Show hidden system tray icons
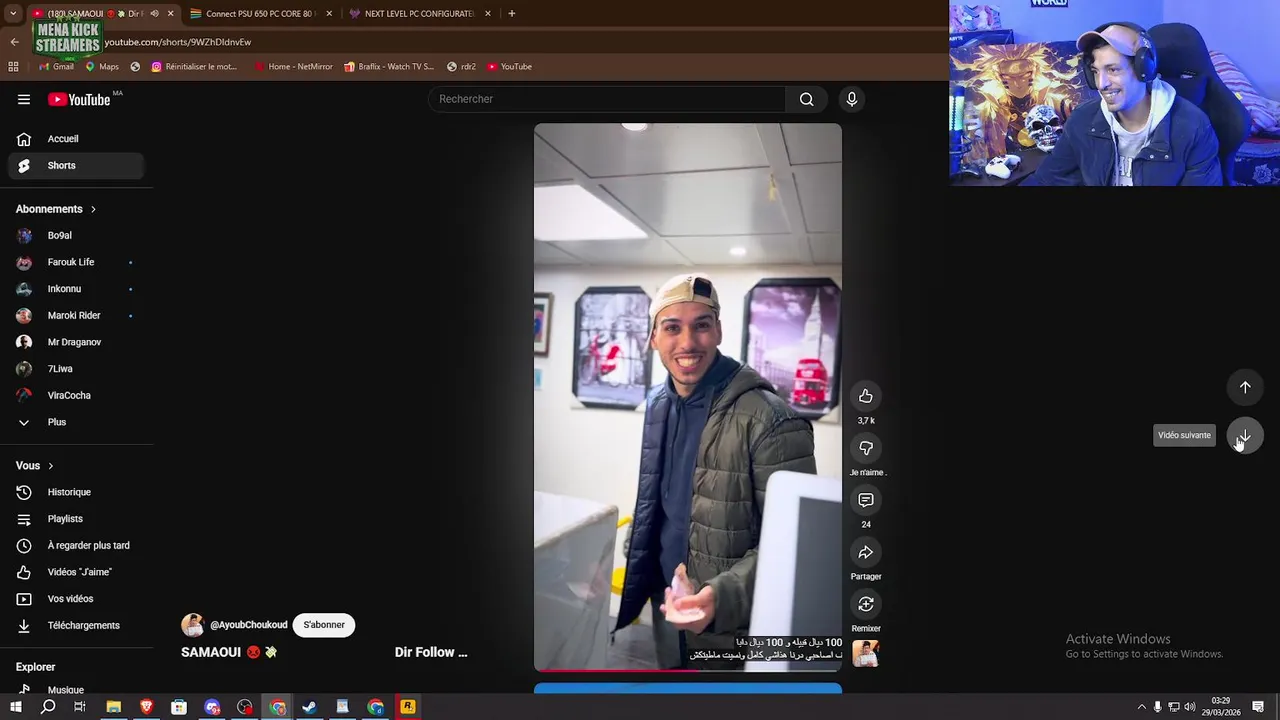The width and height of the screenshot is (1280, 720). click(x=1142, y=707)
